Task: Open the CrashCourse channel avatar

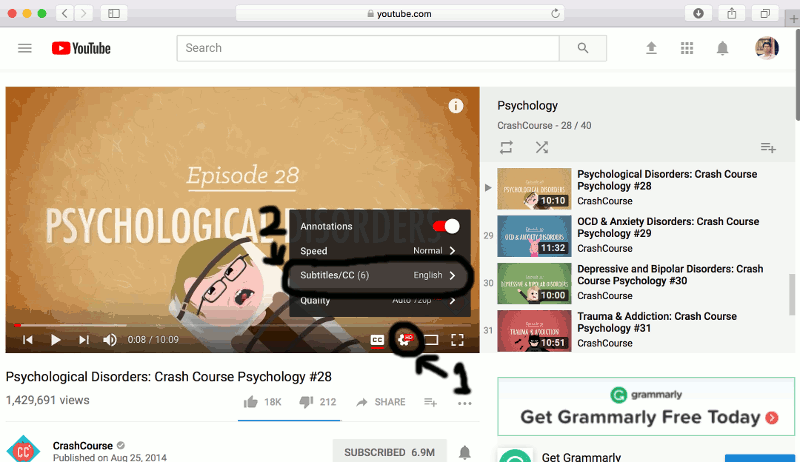Action: click(x=23, y=449)
